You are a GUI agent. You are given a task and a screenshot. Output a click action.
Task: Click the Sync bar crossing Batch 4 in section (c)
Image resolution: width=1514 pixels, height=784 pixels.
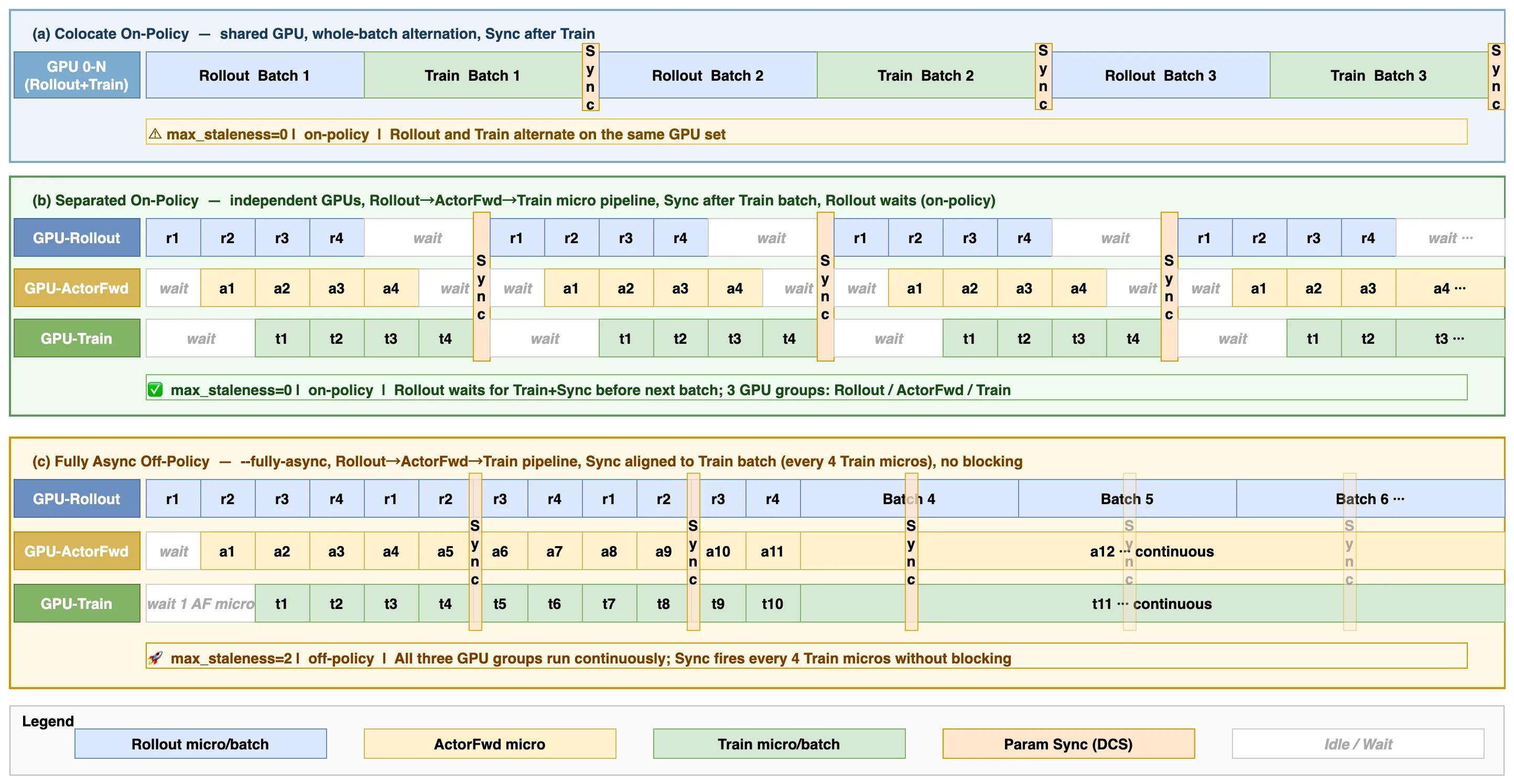click(911, 551)
